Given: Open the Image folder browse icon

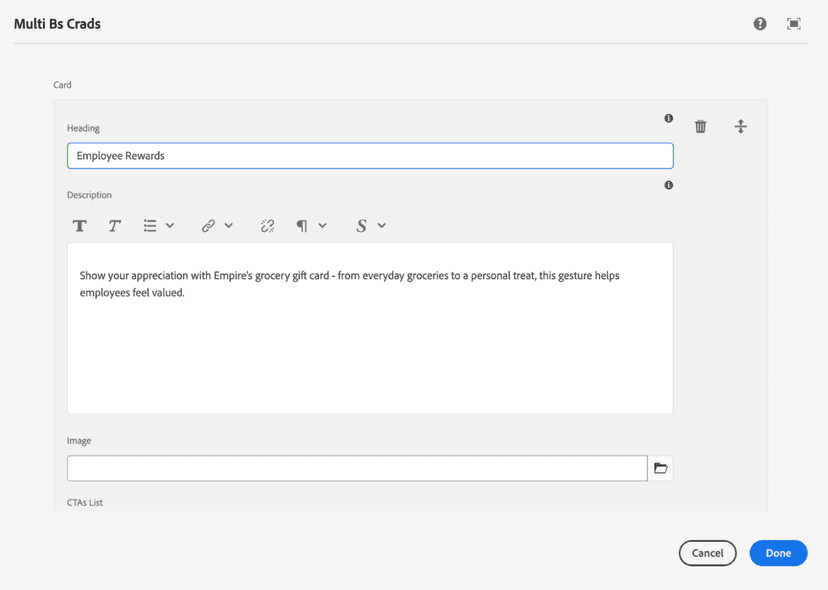Looking at the screenshot, I should tap(661, 468).
